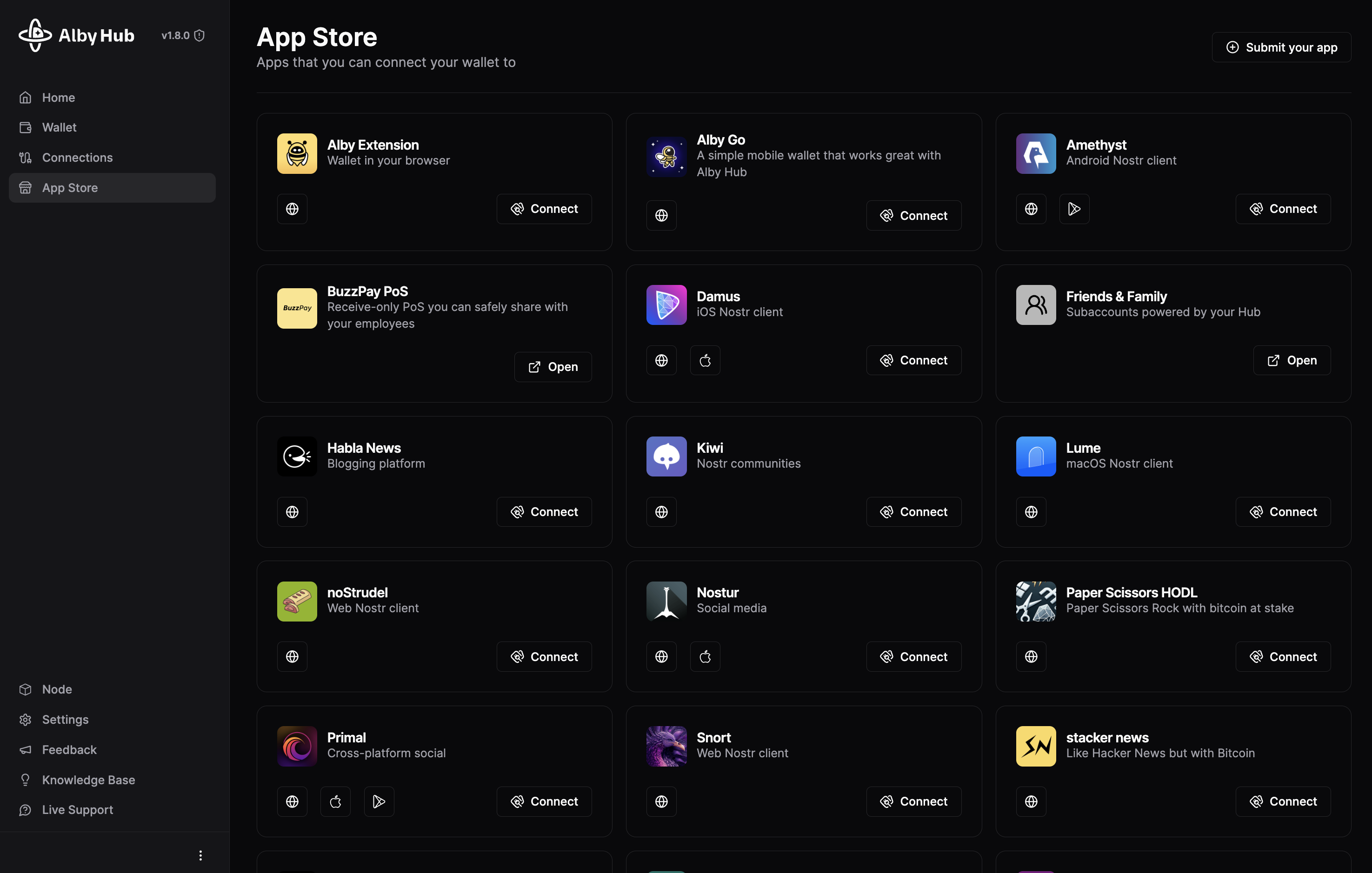This screenshot has height=873, width=1372.
Task: Connect the Alby Extension app
Action: (544, 209)
